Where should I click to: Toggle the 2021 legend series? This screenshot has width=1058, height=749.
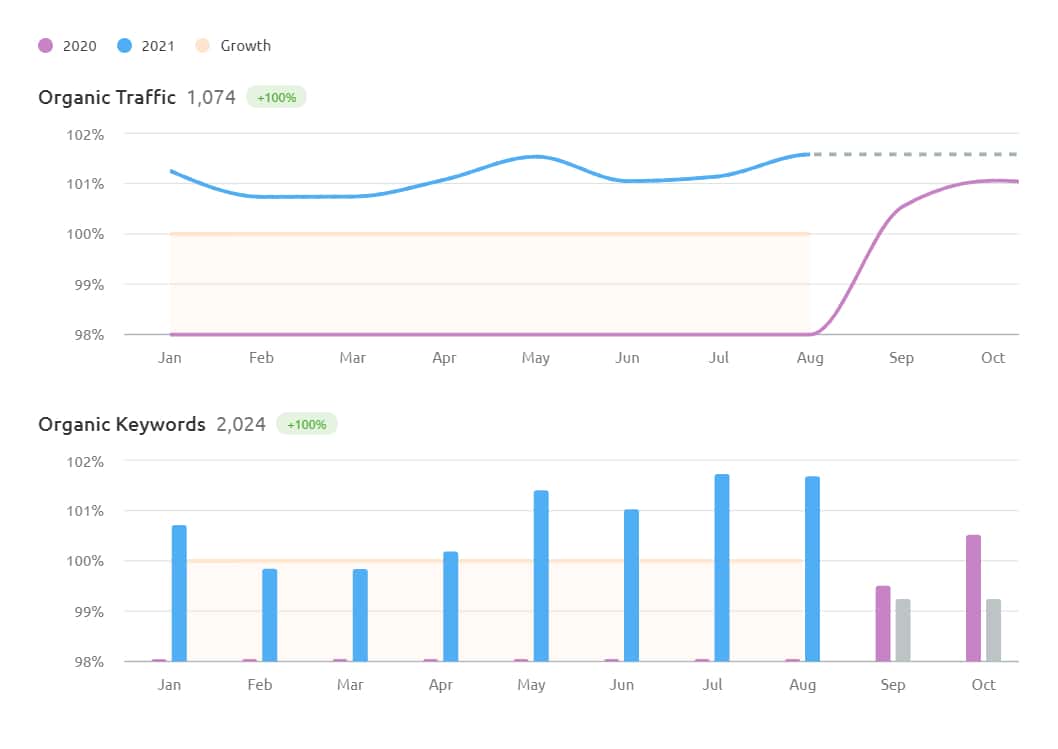click(146, 46)
